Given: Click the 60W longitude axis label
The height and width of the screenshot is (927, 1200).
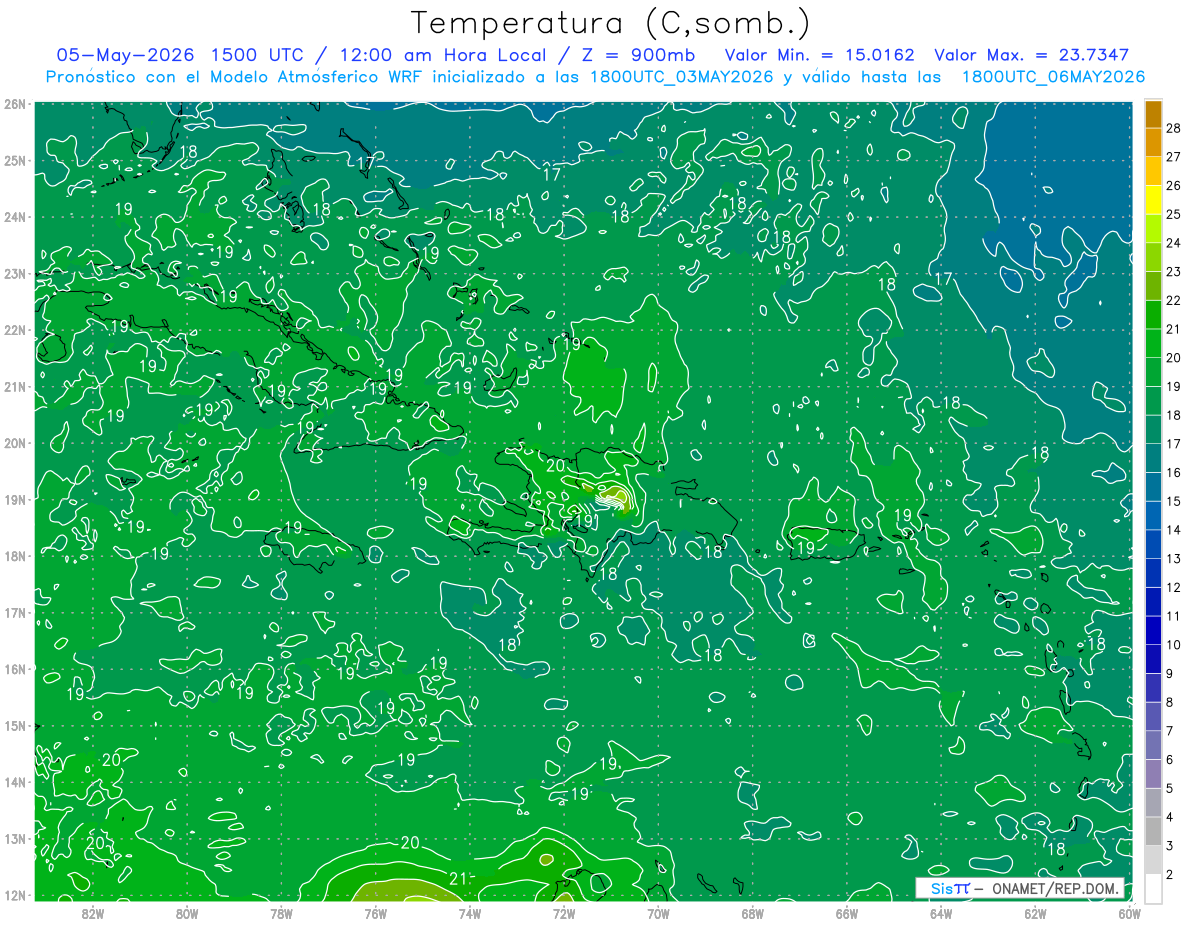Looking at the screenshot, I should pos(1129,913).
